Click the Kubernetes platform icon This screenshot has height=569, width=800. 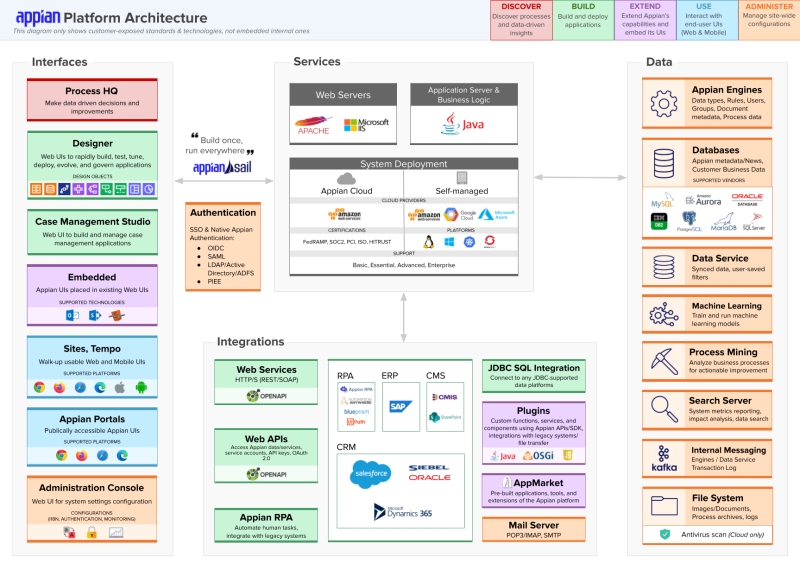(x=469, y=241)
